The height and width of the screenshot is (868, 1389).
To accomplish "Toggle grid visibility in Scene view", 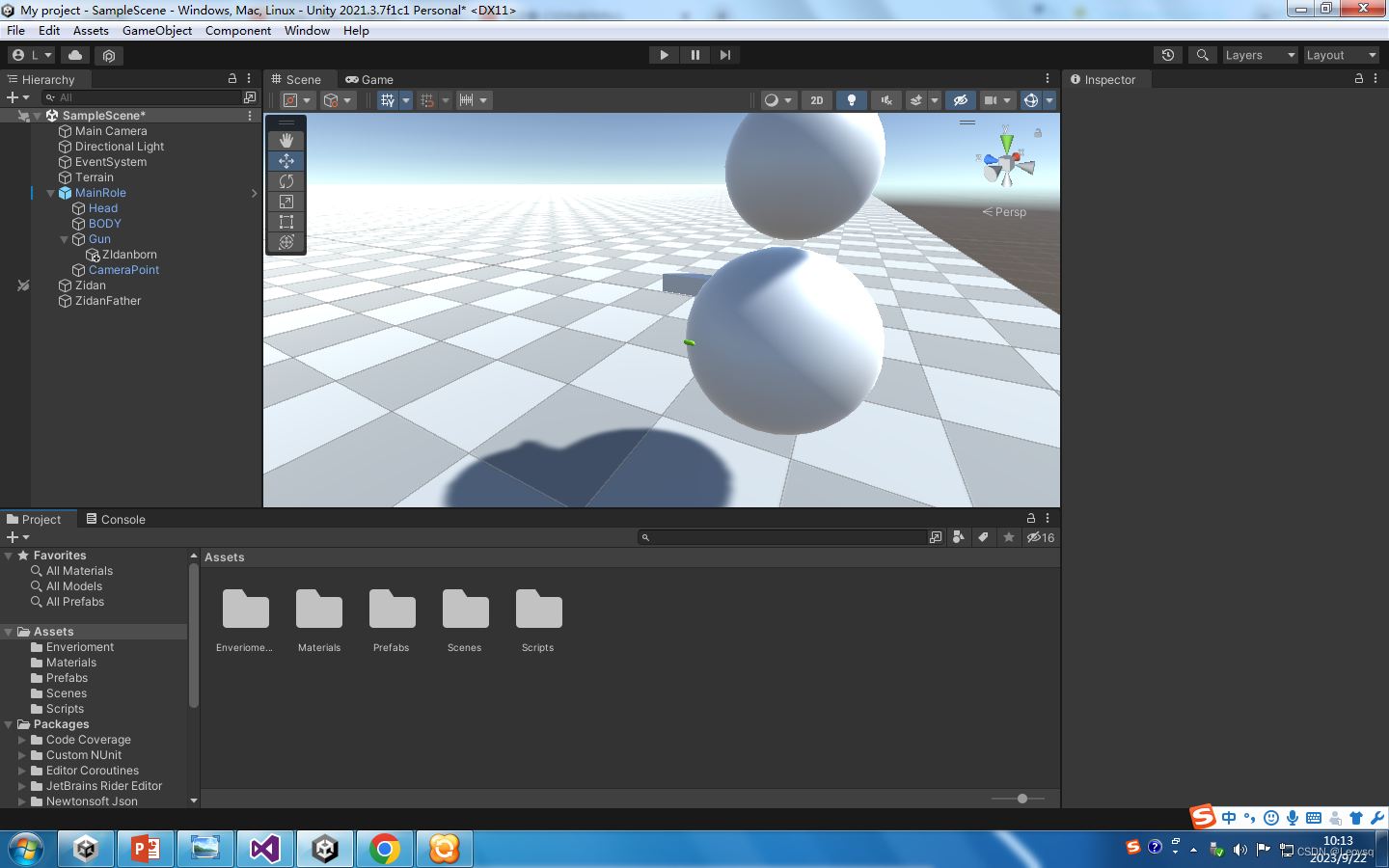I will (x=388, y=100).
